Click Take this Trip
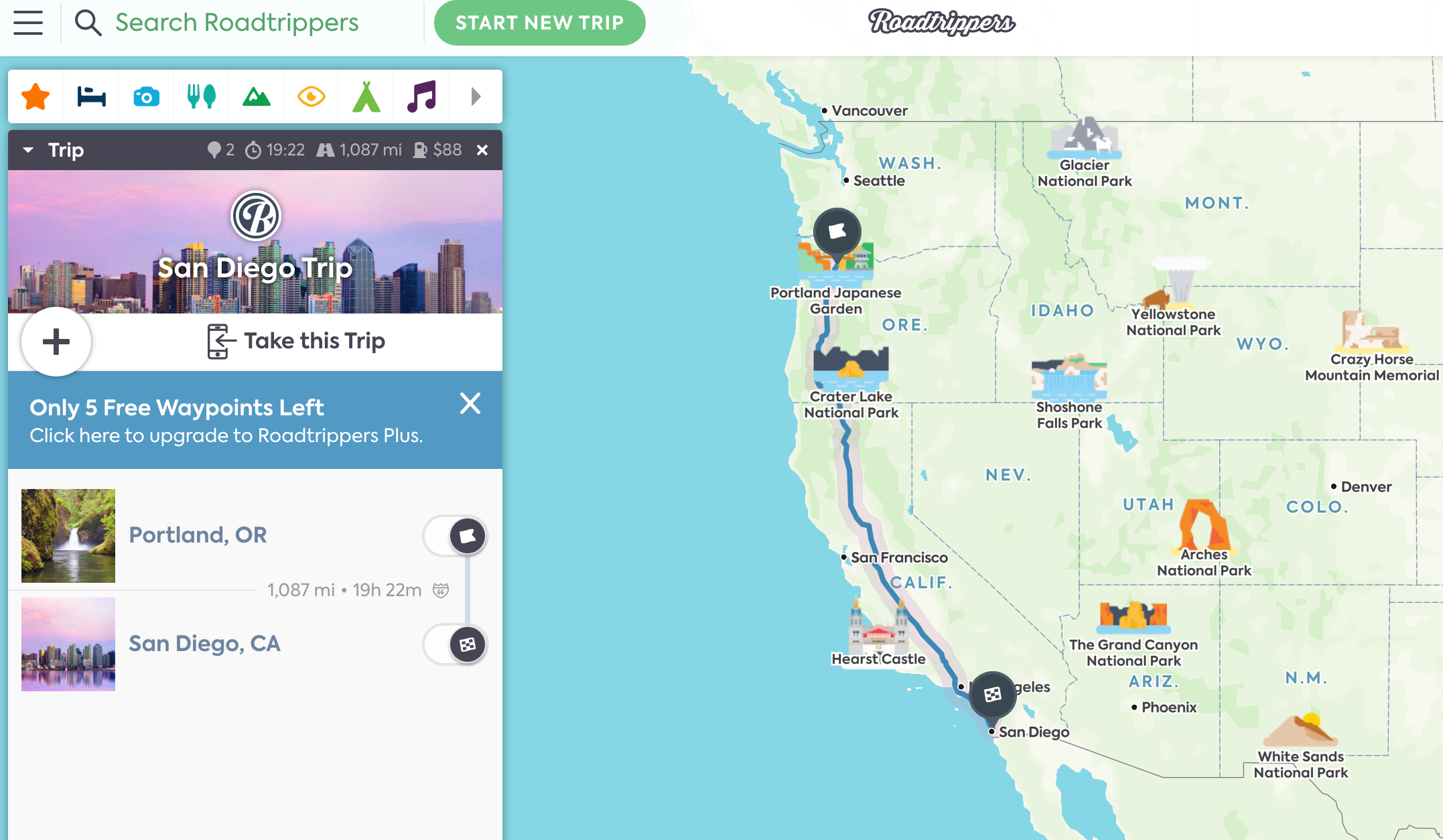Screen dimensions: 1443x840 [x=296, y=341]
